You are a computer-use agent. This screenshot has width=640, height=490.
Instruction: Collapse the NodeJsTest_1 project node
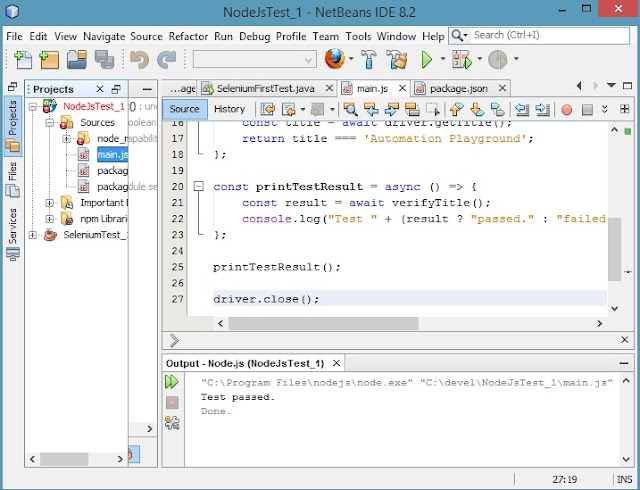pyautogui.click(x=33, y=107)
